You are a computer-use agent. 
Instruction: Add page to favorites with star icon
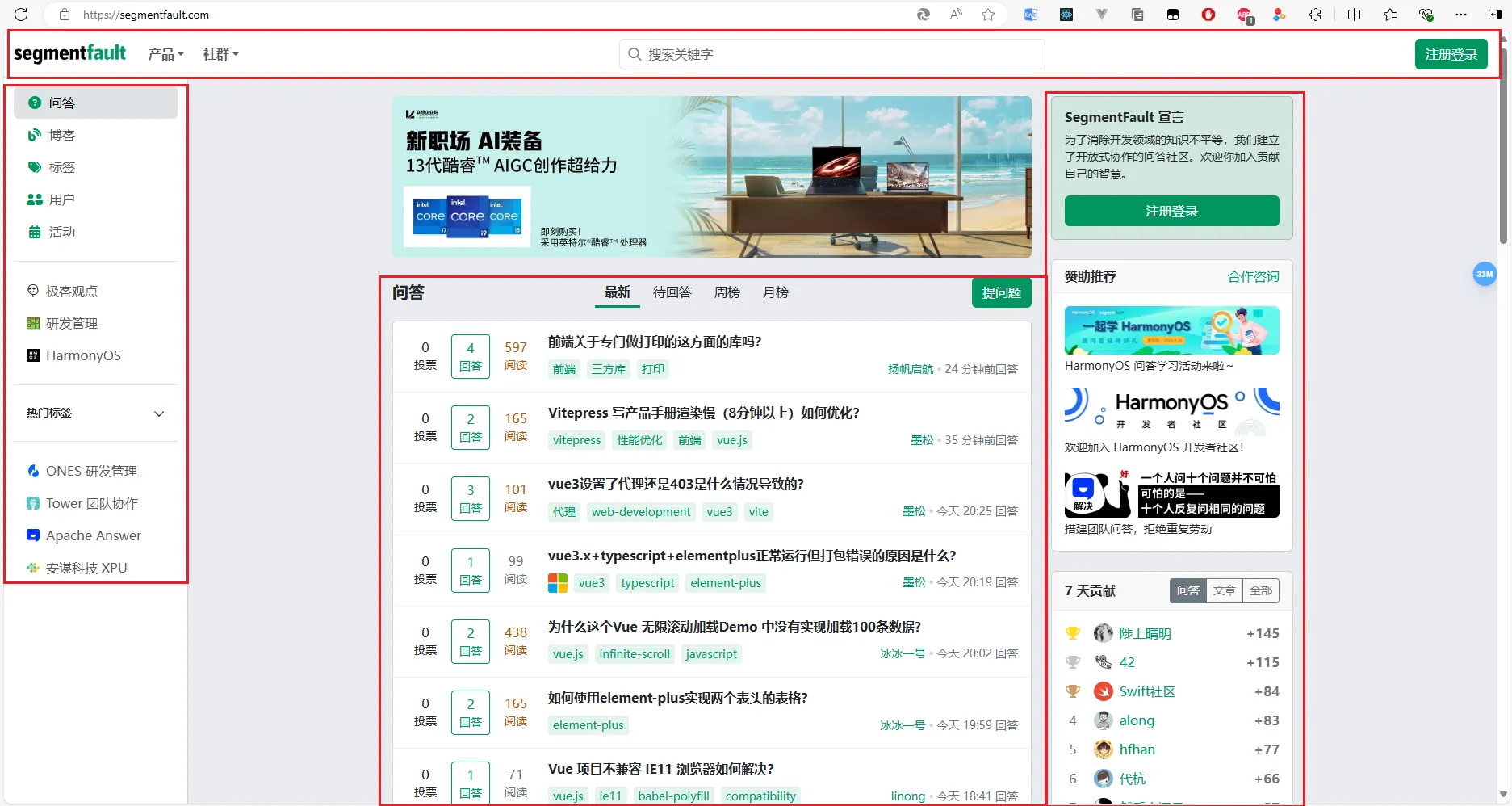[x=988, y=15]
